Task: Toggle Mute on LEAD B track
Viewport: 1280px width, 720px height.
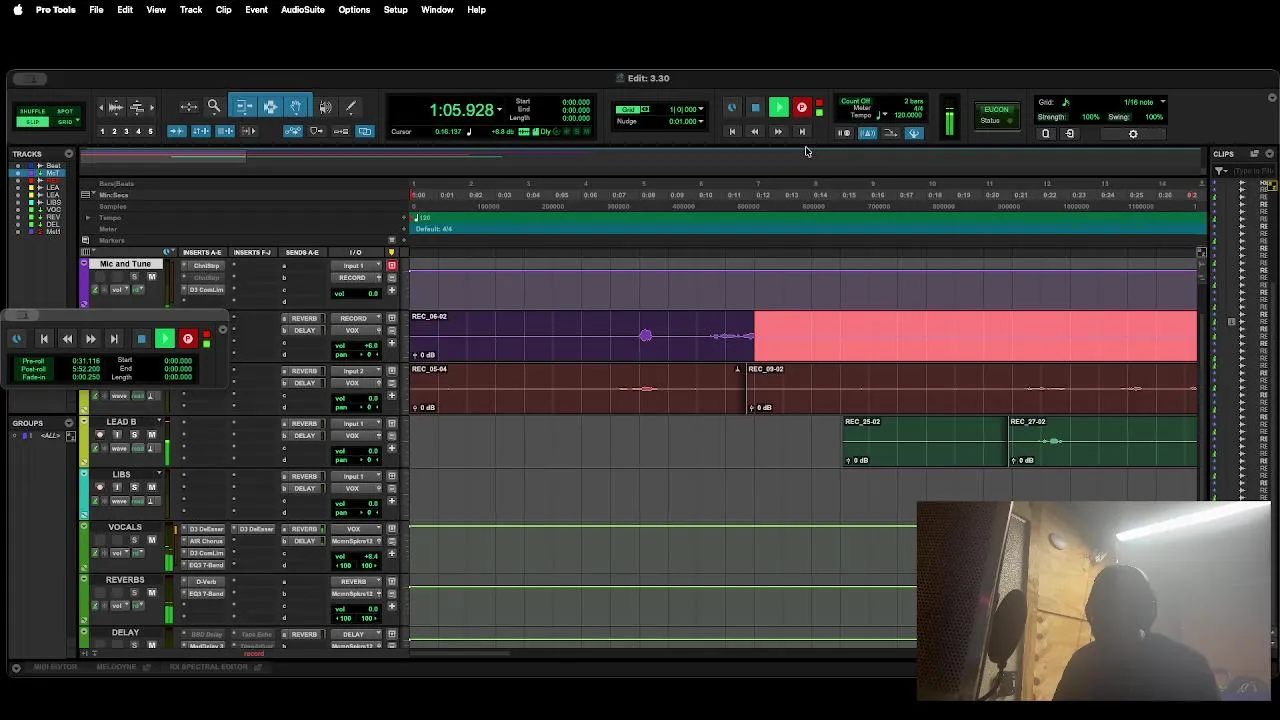Action: pos(152,435)
